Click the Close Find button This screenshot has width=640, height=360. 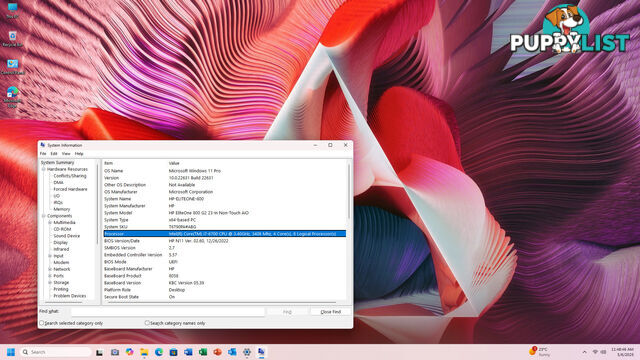point(331,312)
